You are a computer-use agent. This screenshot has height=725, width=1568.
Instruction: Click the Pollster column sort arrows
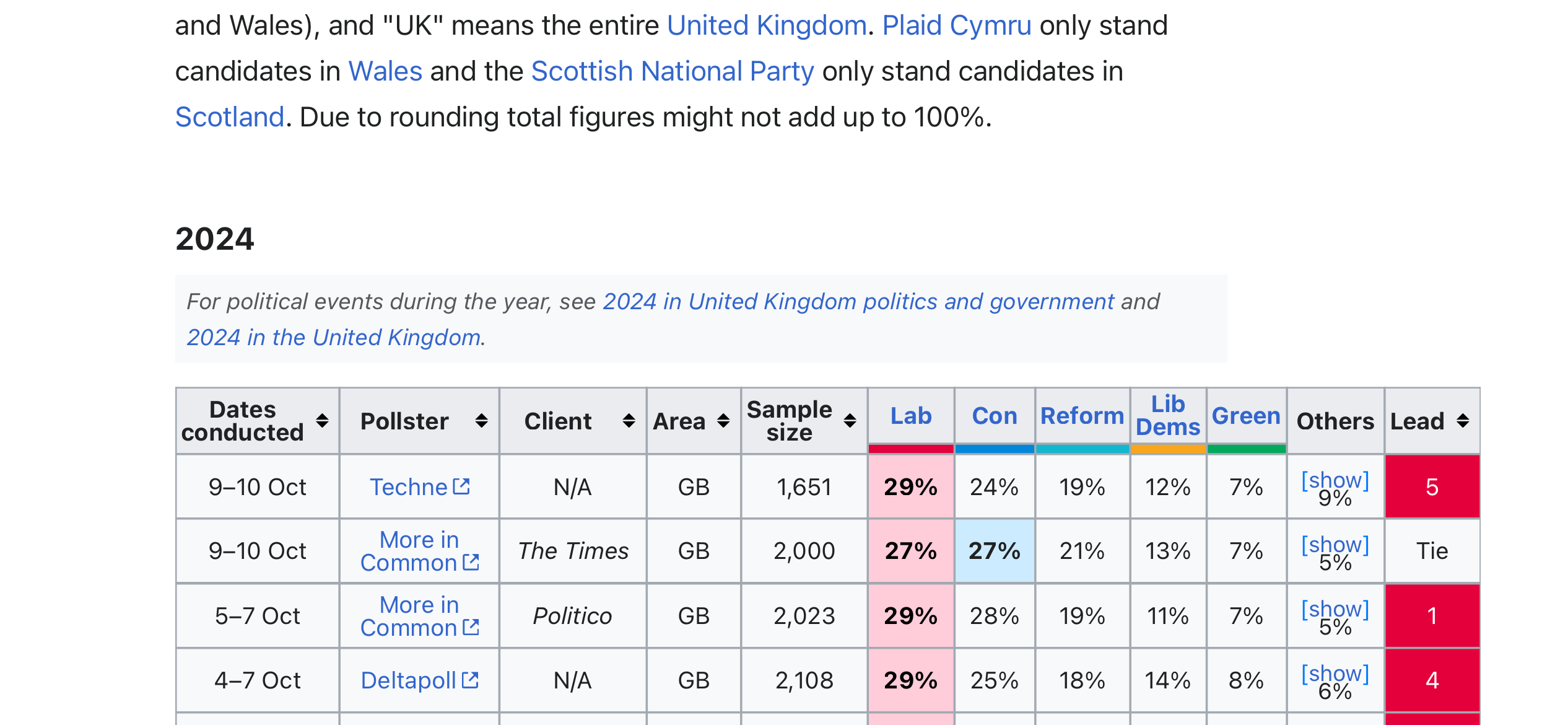[481, 421]
